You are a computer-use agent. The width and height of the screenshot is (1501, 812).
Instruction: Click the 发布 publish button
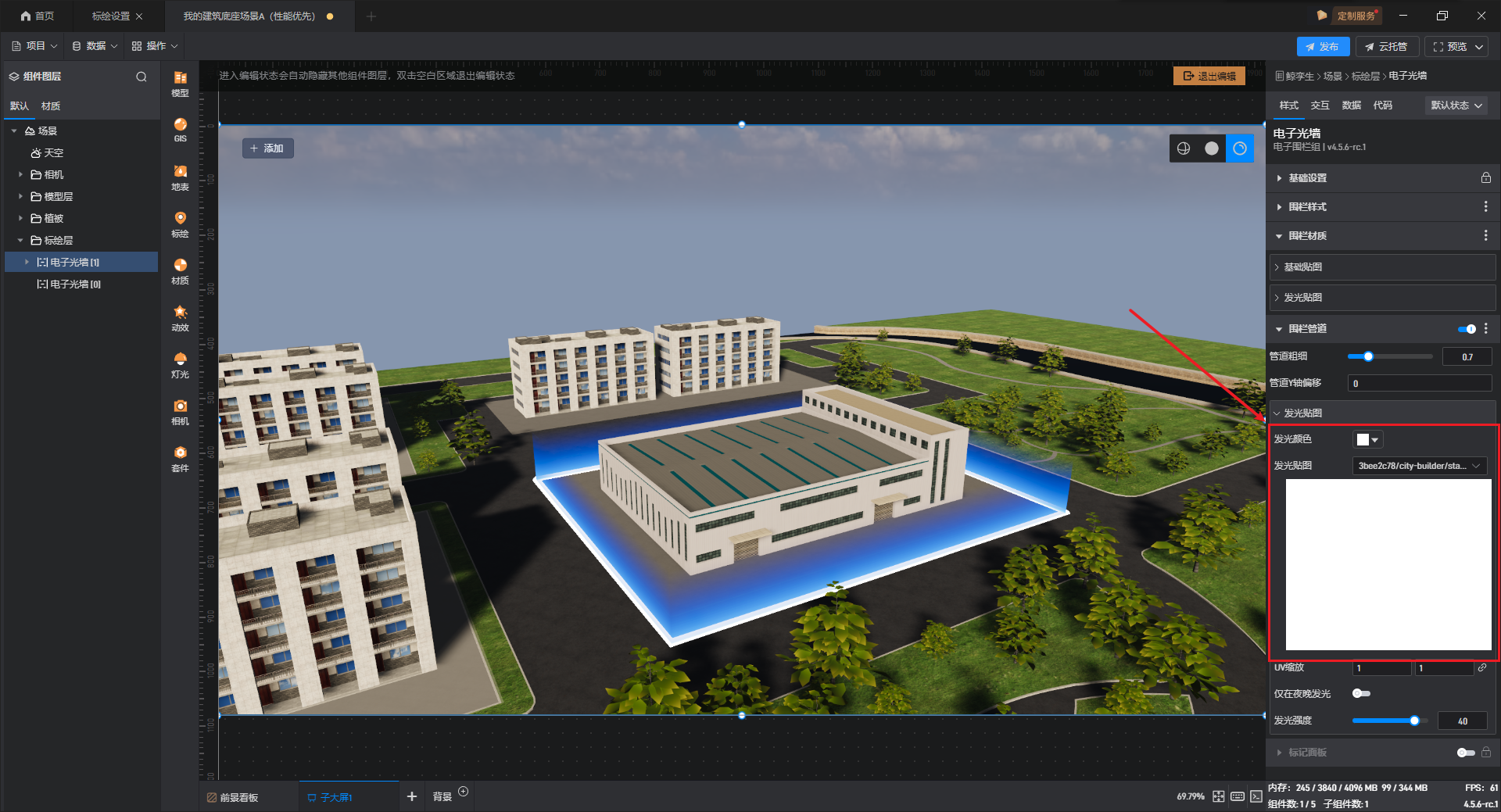pyautogui.click(x=1323, y=47)
